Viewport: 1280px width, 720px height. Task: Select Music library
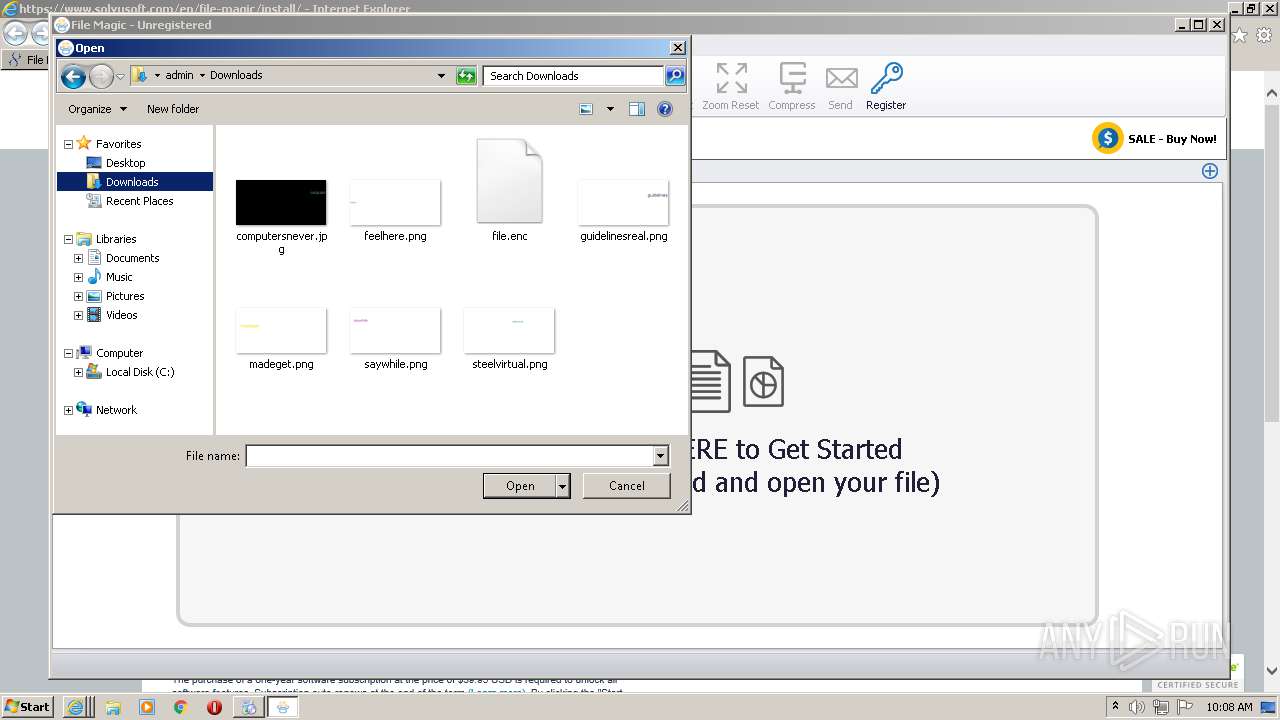[118, 277]
